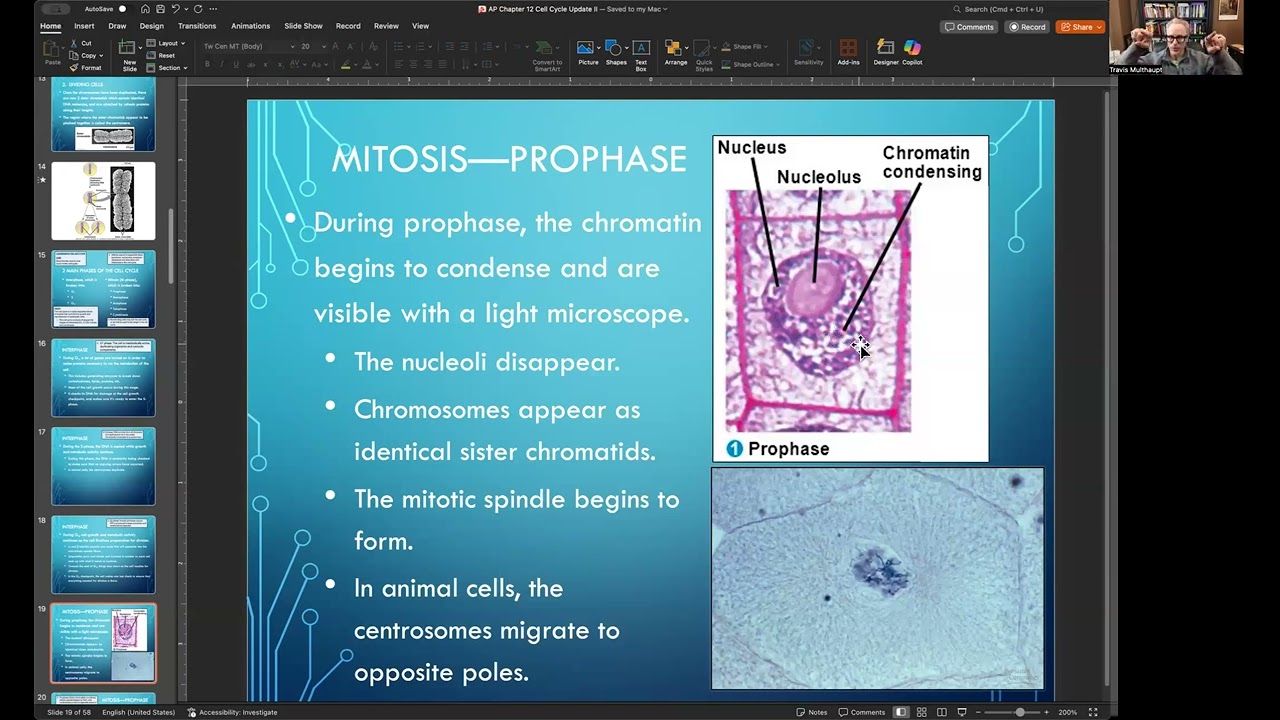Switch to Reading view icon
The width and height of the screenshot is (1280, 720).
tap(942, 712)
